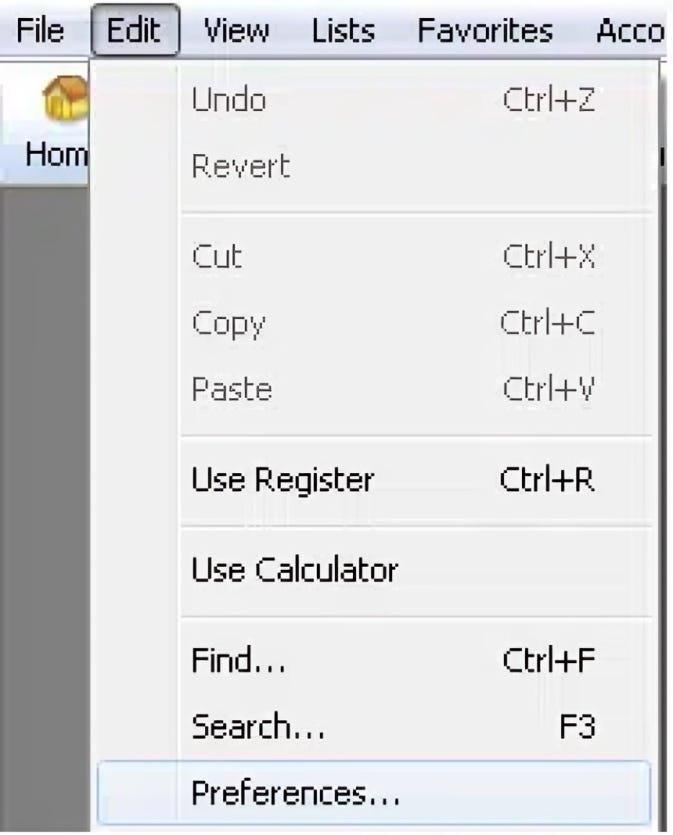Open the View menu
Screen dimensions: 673x835
tap(237, 30)
